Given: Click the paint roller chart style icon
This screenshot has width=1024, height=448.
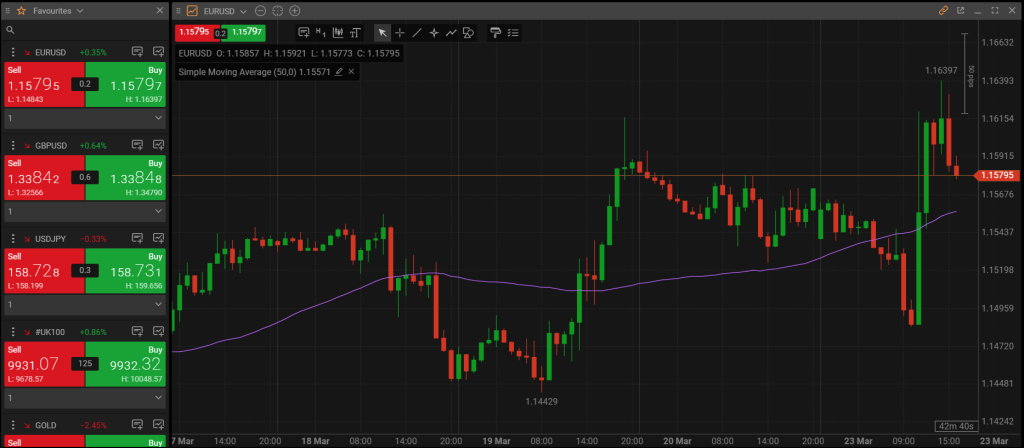Looking at the screenshot, I should point(495,32).
